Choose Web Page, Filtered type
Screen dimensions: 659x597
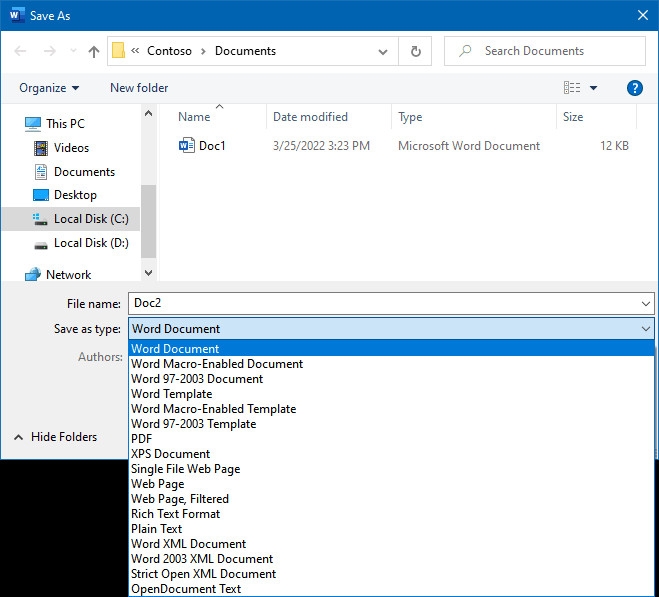(391, 499)
